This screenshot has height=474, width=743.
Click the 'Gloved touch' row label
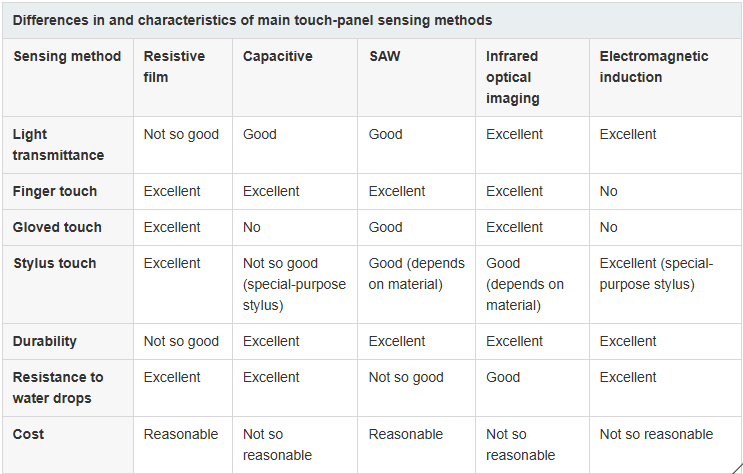point(57,227)
